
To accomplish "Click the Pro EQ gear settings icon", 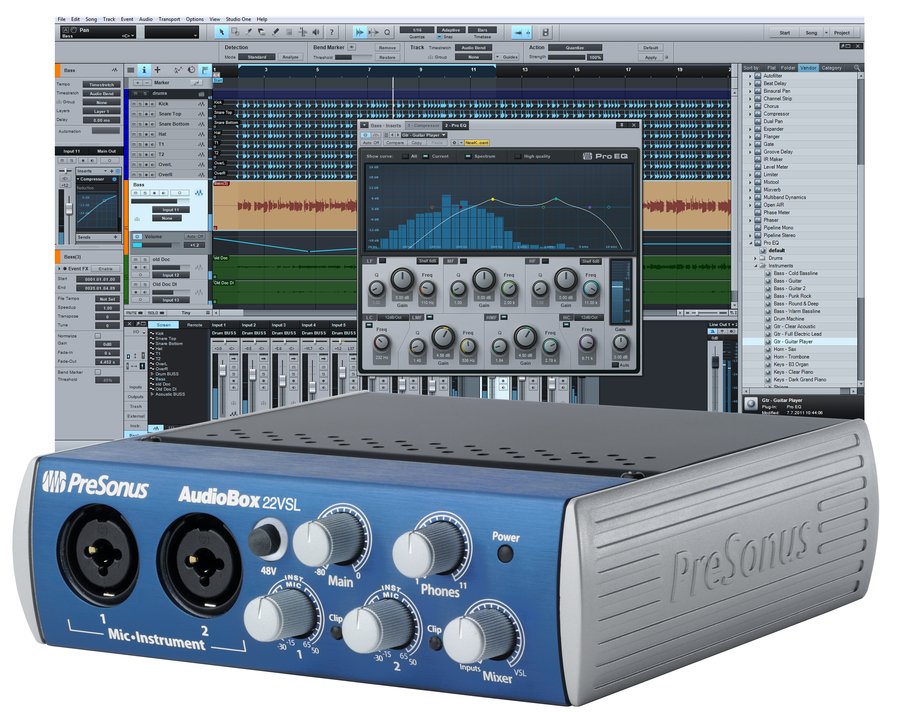I will tap(454, 142).
